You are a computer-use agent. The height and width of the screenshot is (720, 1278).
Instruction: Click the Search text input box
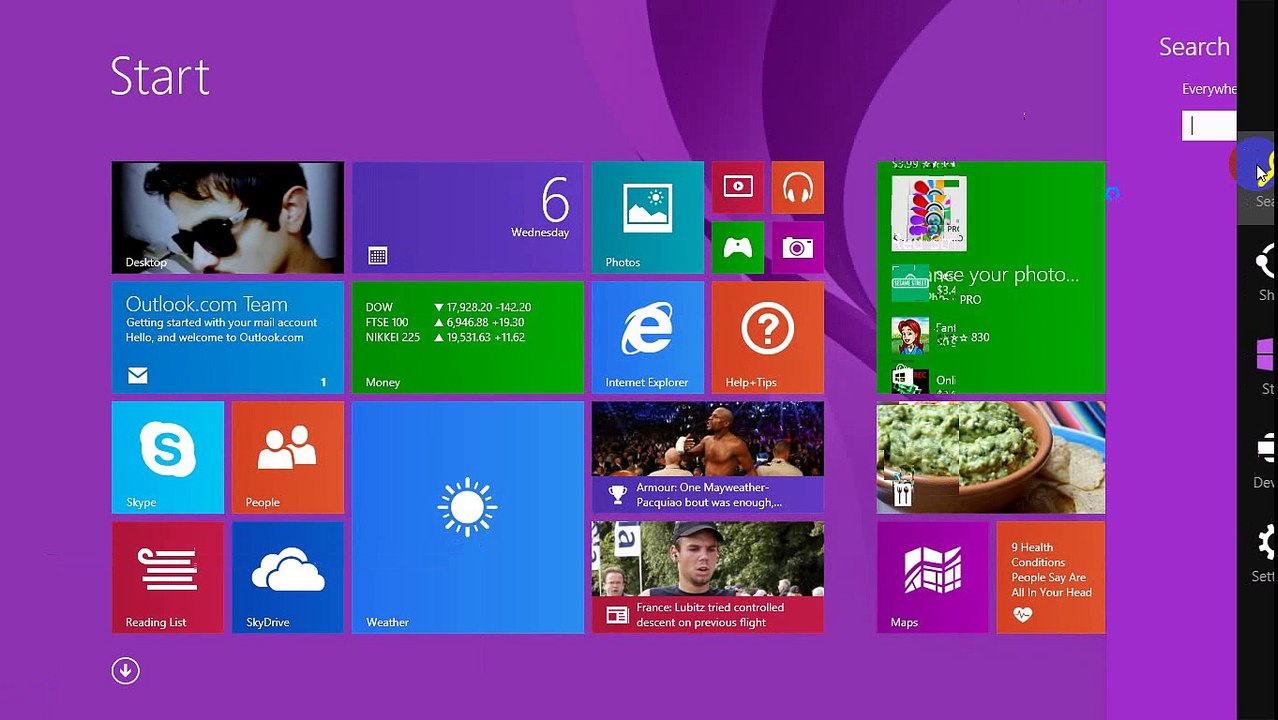1209,126
